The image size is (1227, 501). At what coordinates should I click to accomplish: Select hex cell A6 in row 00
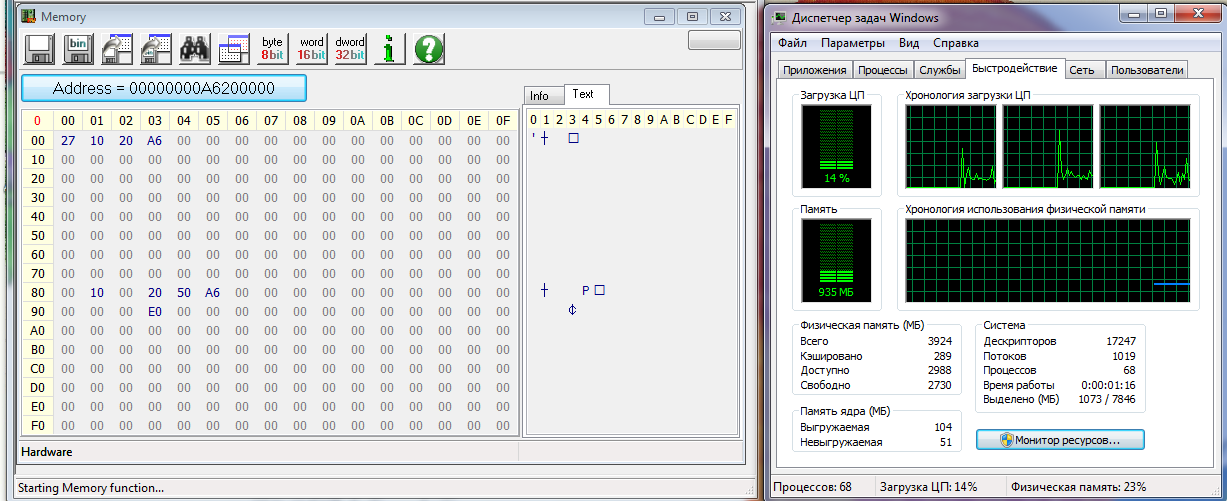[x=154, y=140]
